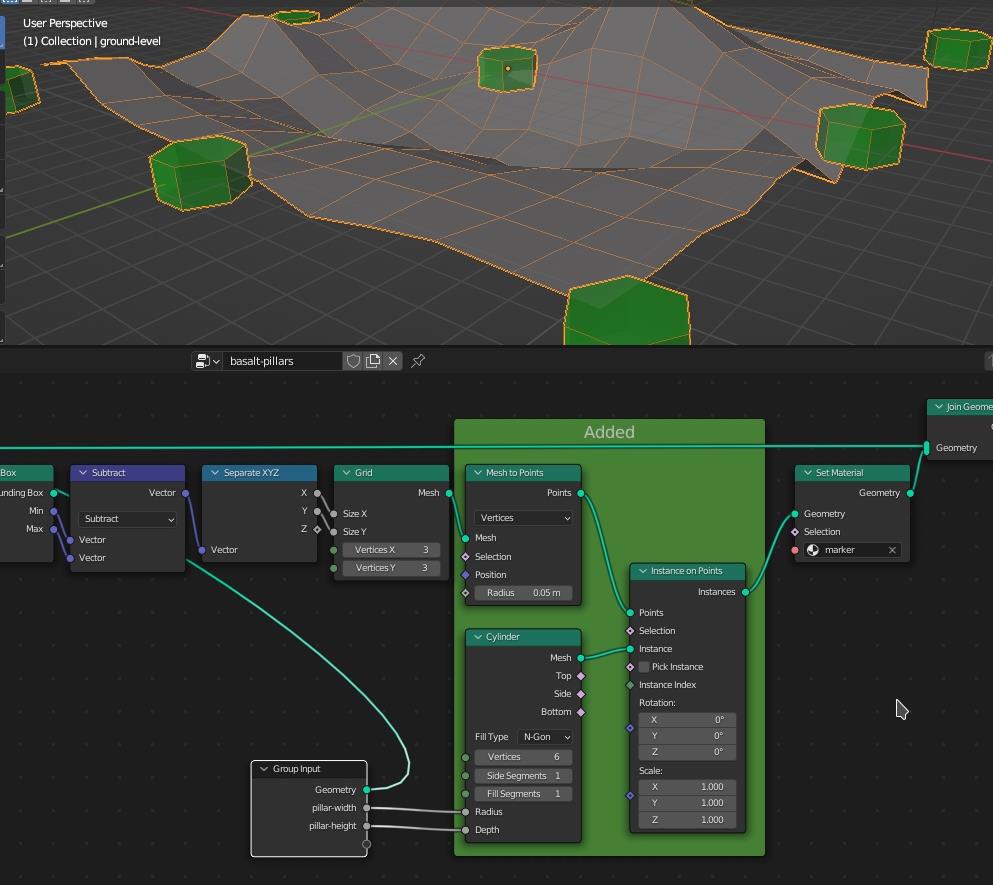
Task: Click the material sphere icon beside marker
Action: pos(812,550)
